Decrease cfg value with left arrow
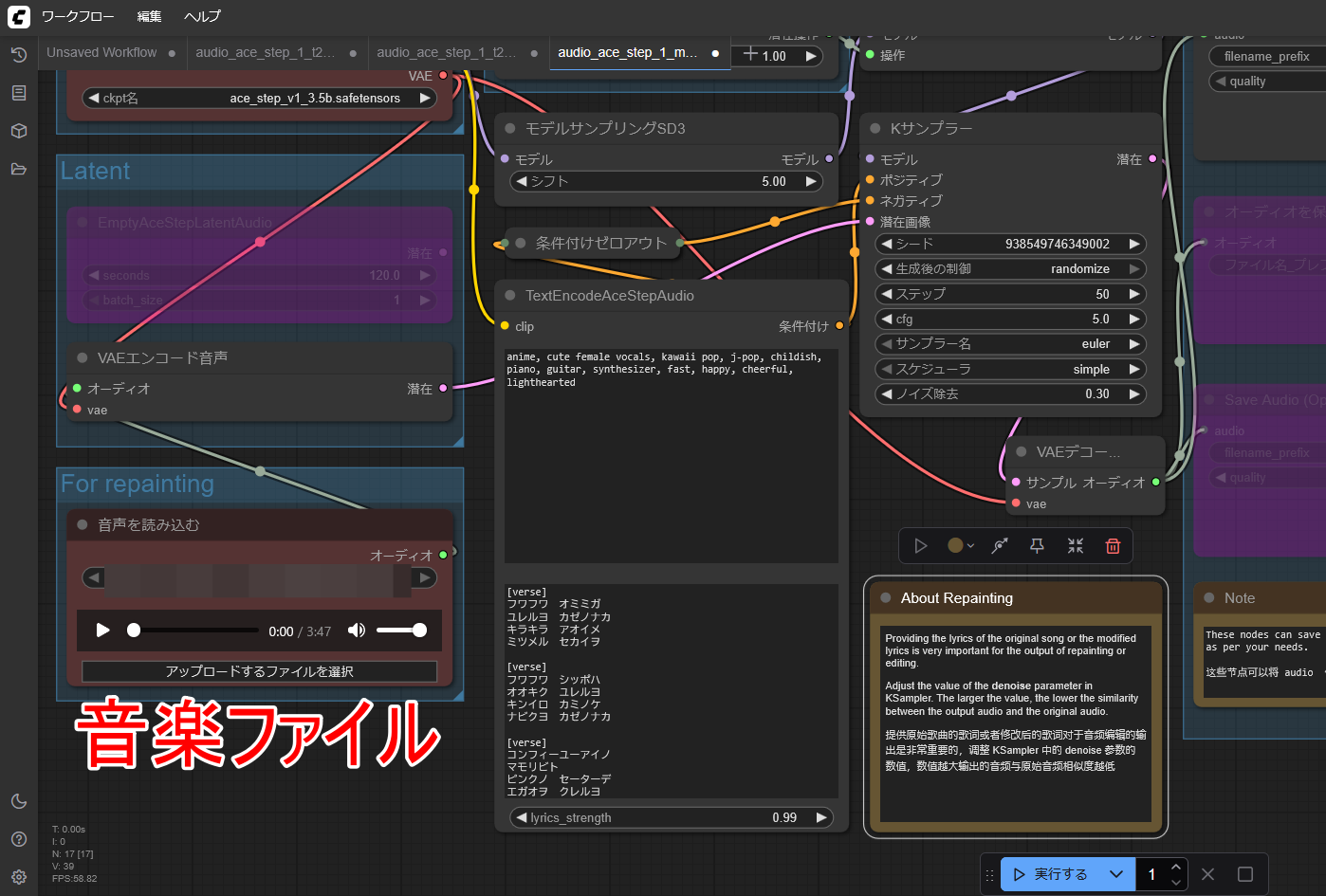This screenshot has height=896, width=1326. (886, 319)
